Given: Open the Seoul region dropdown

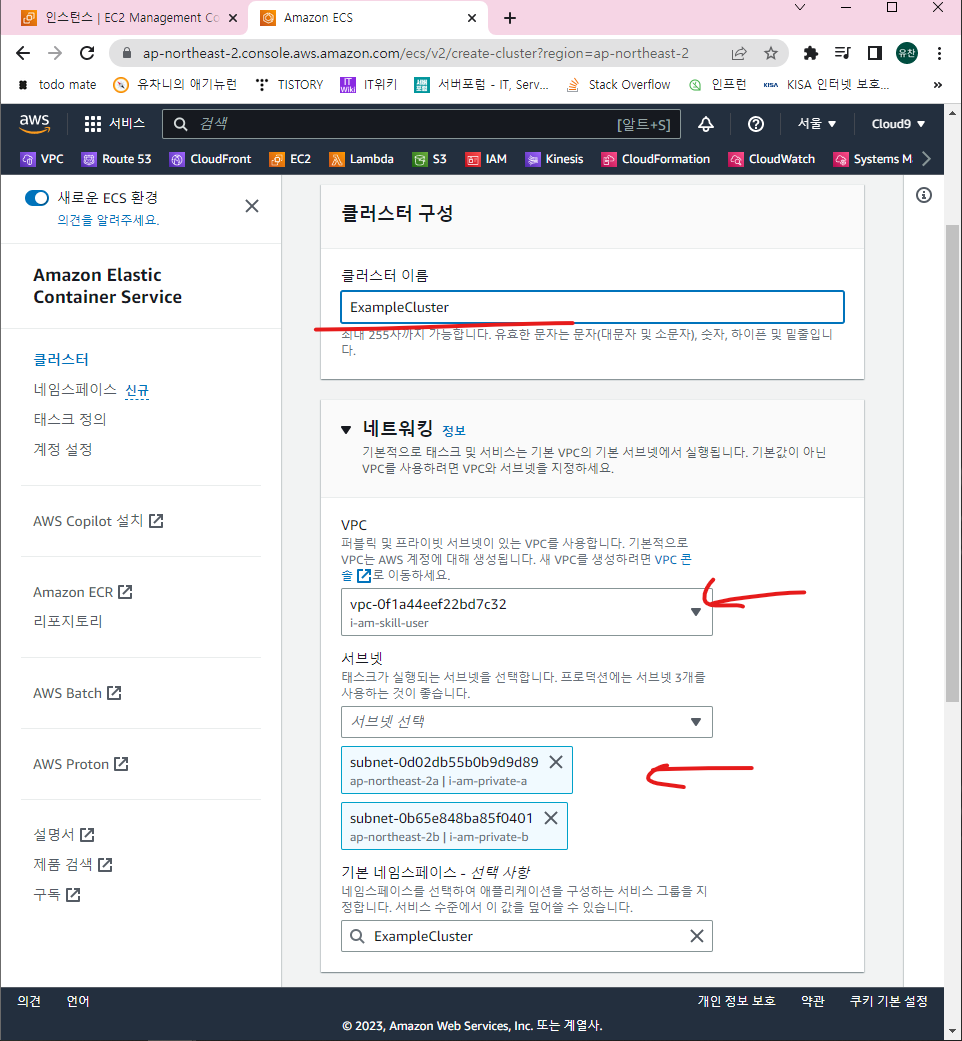Looking at the screenshot, I should (x=817, y=124).
